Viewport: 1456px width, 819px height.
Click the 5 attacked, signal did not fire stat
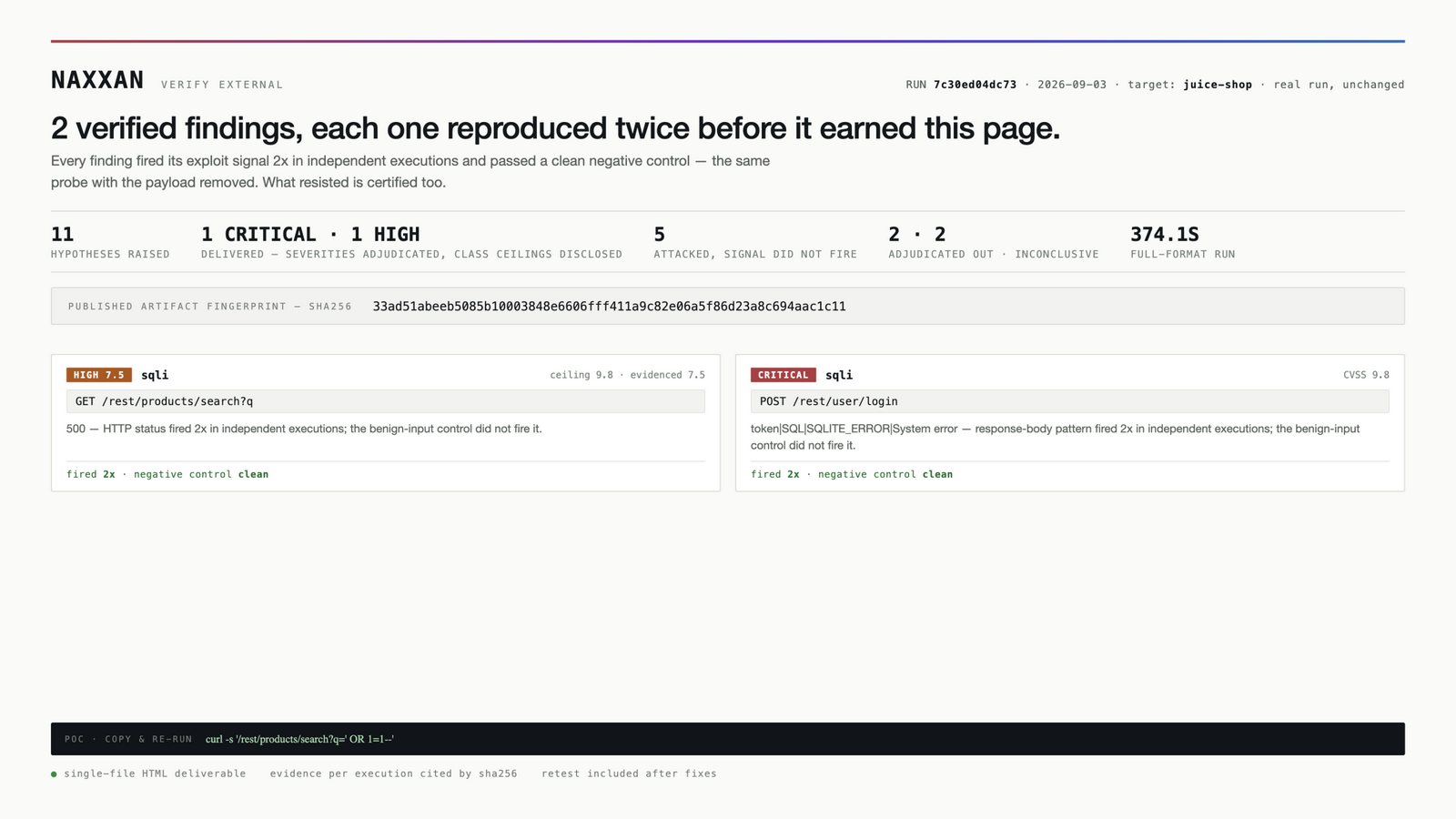click(x=755, y=242)
